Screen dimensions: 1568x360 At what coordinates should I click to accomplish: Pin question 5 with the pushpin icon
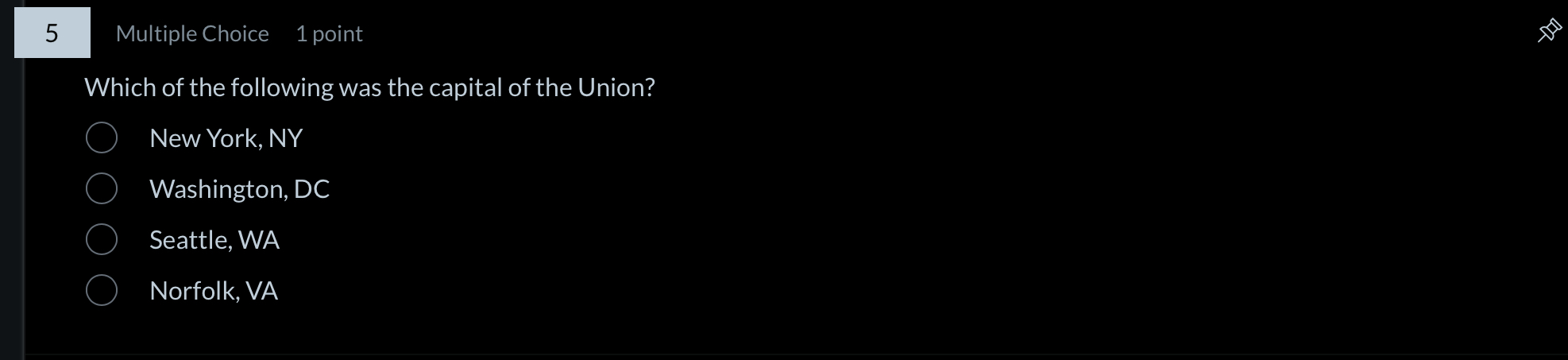(1549, 31)
